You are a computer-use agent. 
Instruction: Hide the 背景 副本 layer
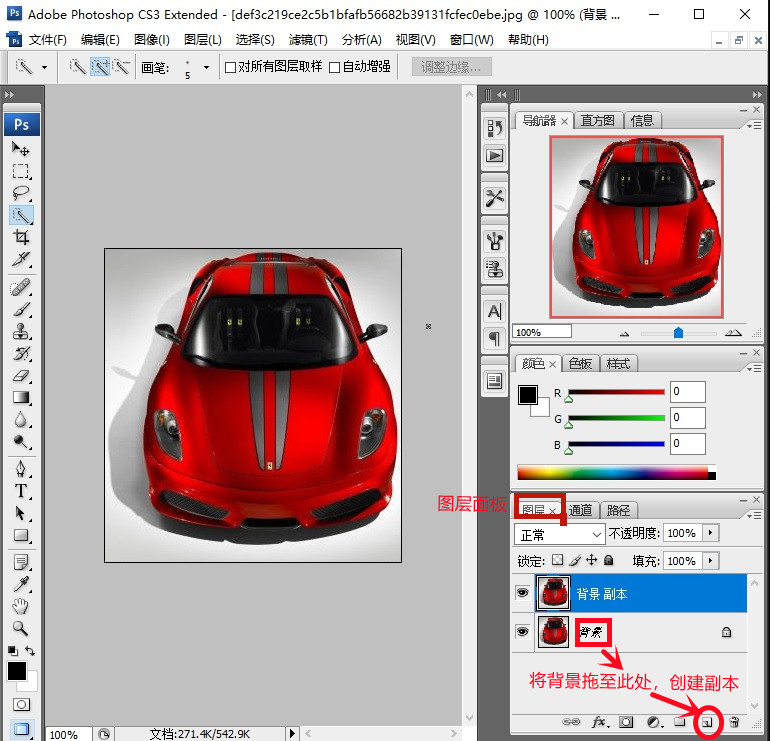pyautogui.click(x=522, y=593)
